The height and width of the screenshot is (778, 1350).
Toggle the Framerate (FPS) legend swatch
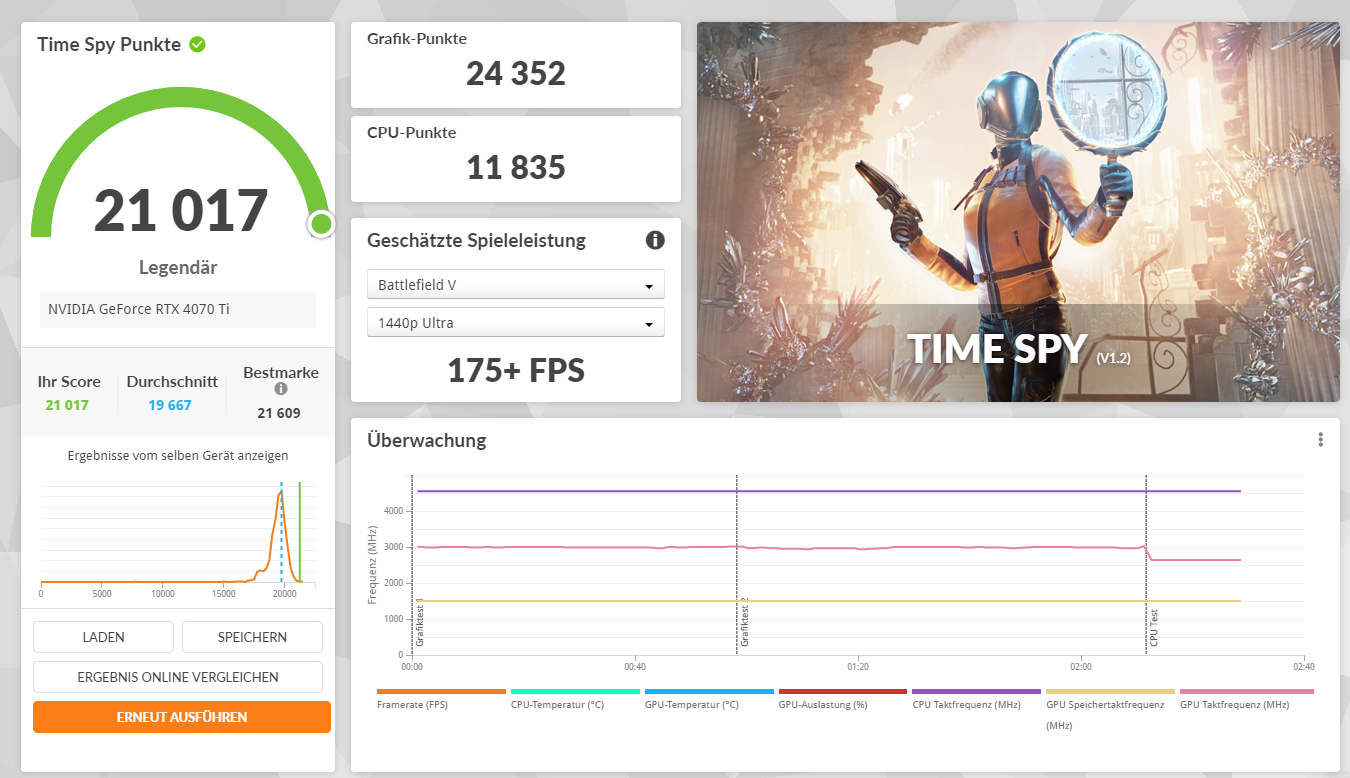click(441, 691)
